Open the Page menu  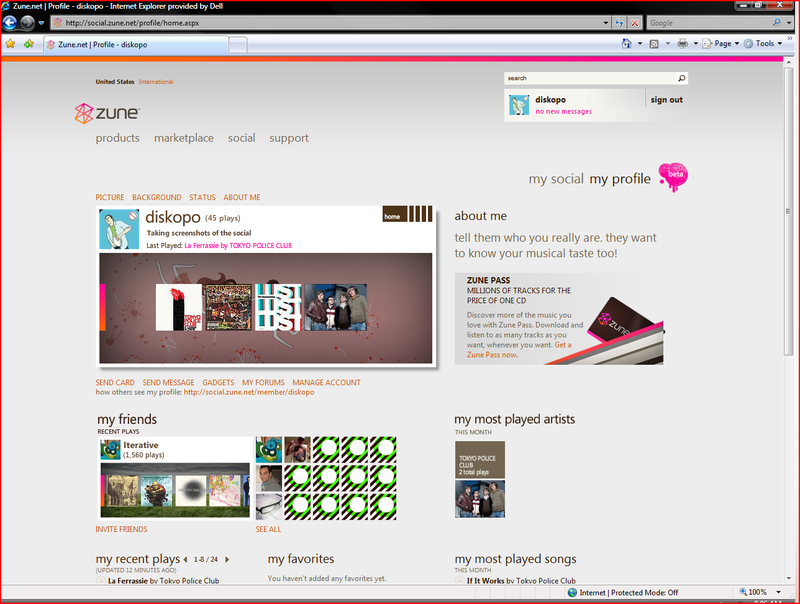721,44
